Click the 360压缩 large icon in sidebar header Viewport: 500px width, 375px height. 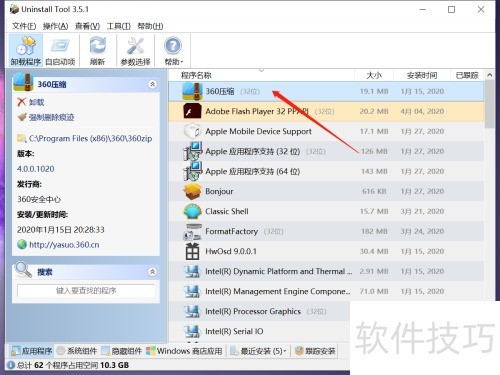[23, 82]
